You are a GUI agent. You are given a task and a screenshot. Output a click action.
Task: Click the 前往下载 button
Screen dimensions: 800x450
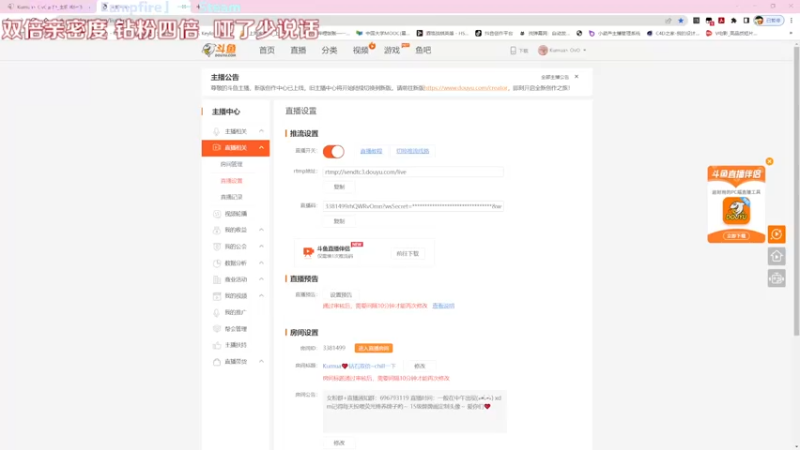point(408,254)
